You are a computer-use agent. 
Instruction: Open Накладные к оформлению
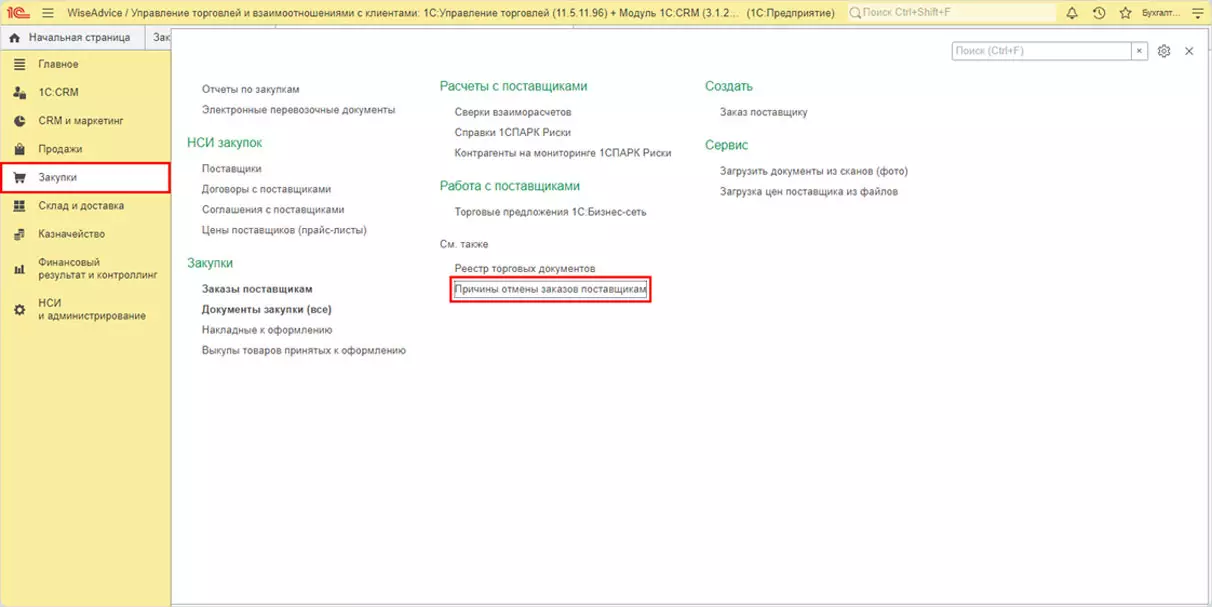tap(267, 329)
